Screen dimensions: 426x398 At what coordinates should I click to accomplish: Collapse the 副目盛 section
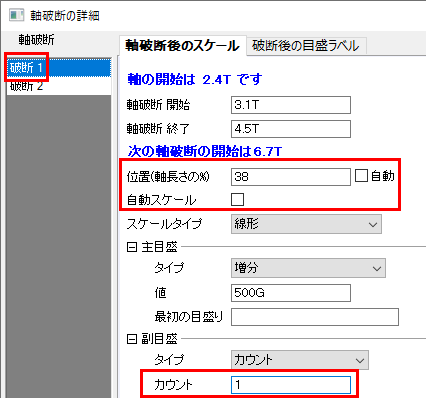point(132,339)
